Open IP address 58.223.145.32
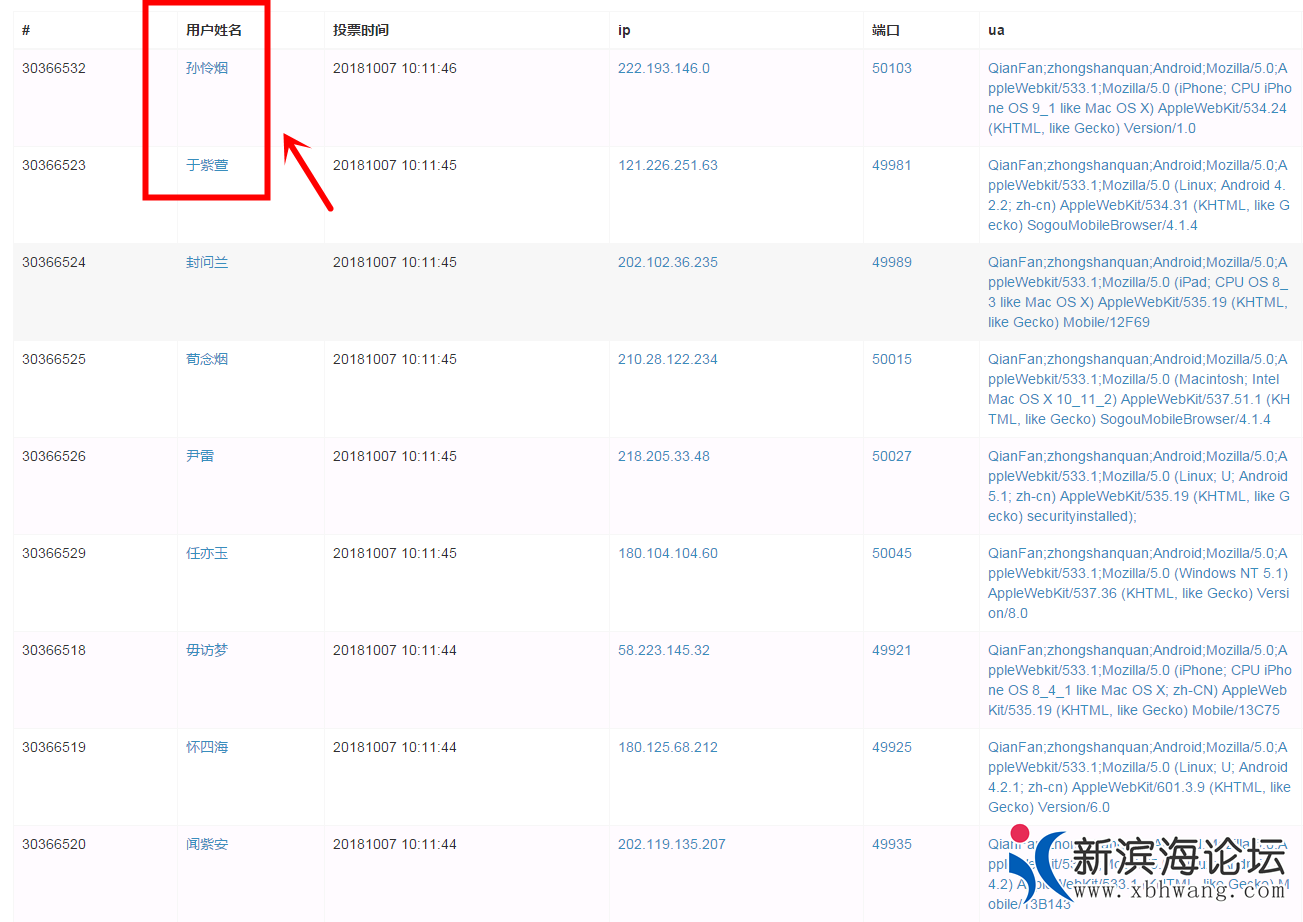Screen dimensions: 1303x922 pyautogui.click(x=663, y=650)
